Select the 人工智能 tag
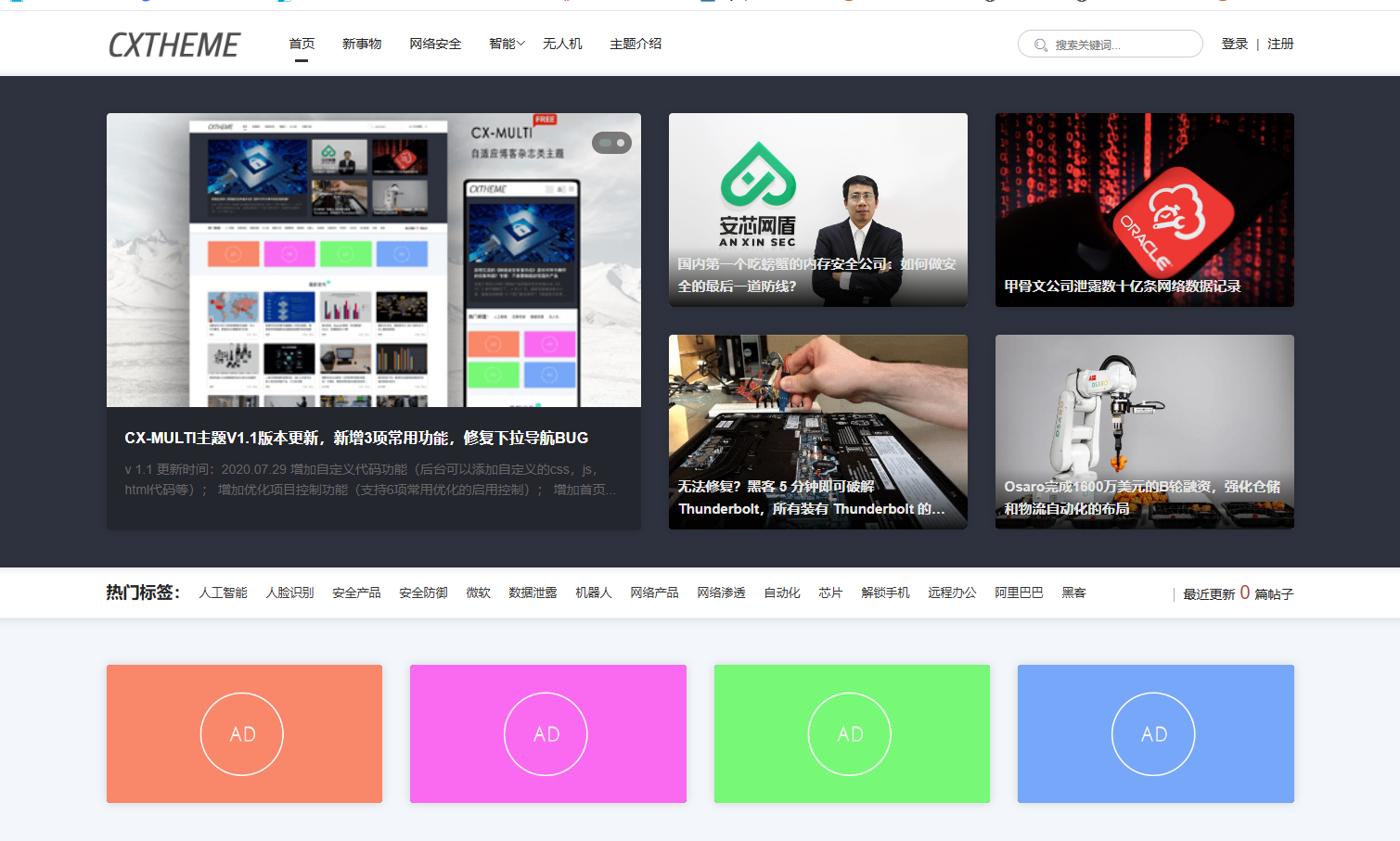This screenshot has height=841, width=1400. pos(223,593)
